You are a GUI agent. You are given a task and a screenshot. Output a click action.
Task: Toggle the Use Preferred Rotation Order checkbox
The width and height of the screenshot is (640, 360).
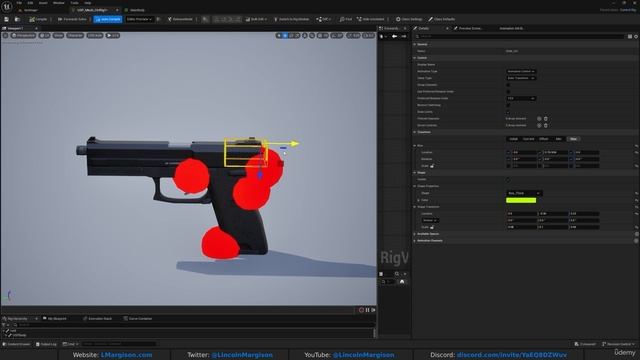point(508,91)
